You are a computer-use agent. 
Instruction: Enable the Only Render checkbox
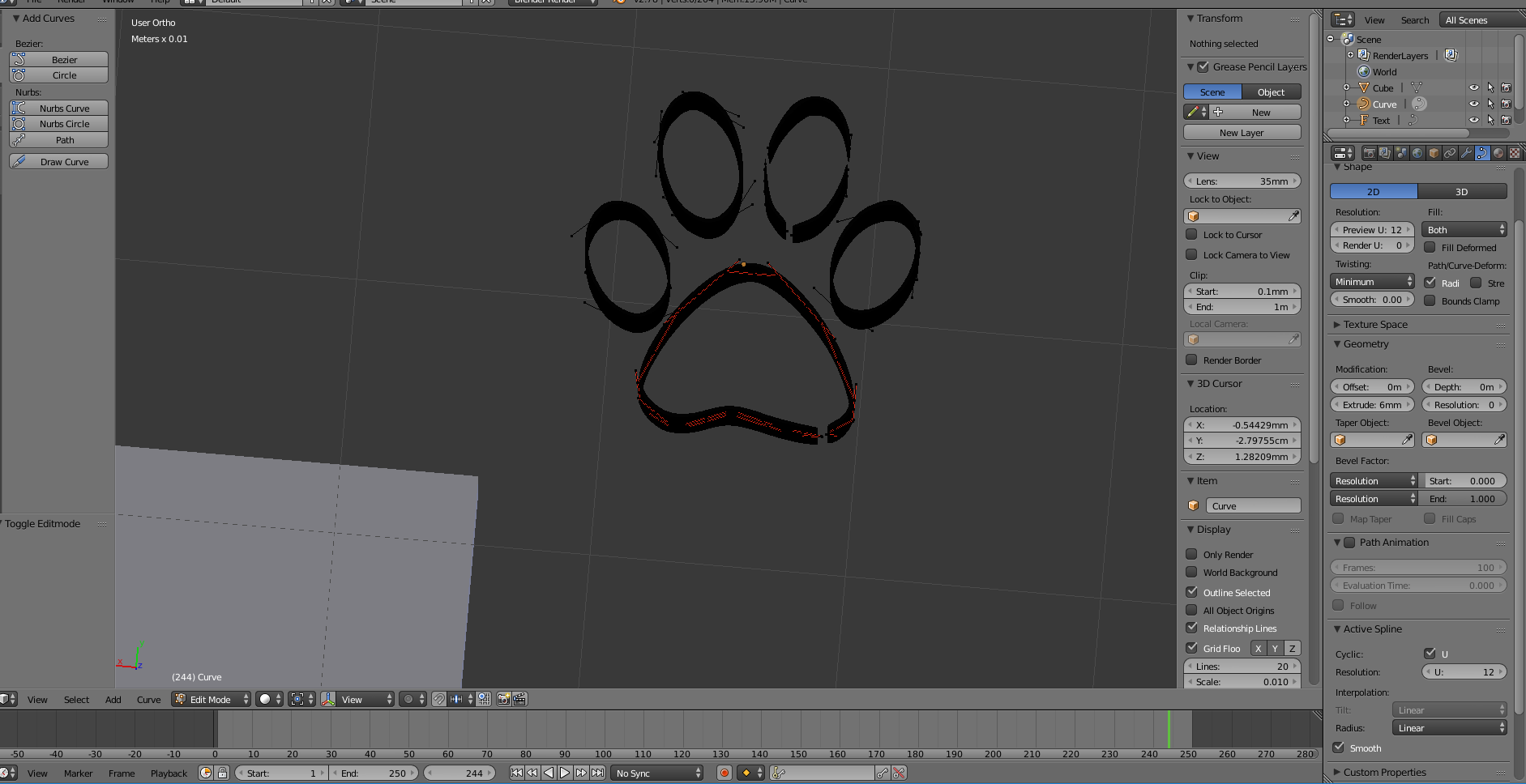pyautogui.click(x=1191, y=554)
